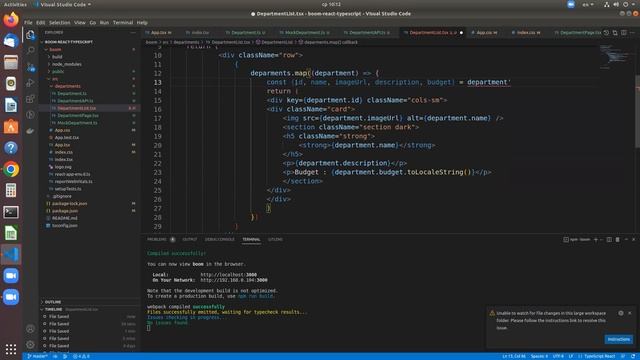
Task: Collapse the boom folder
Action: [x=55, y=49]
